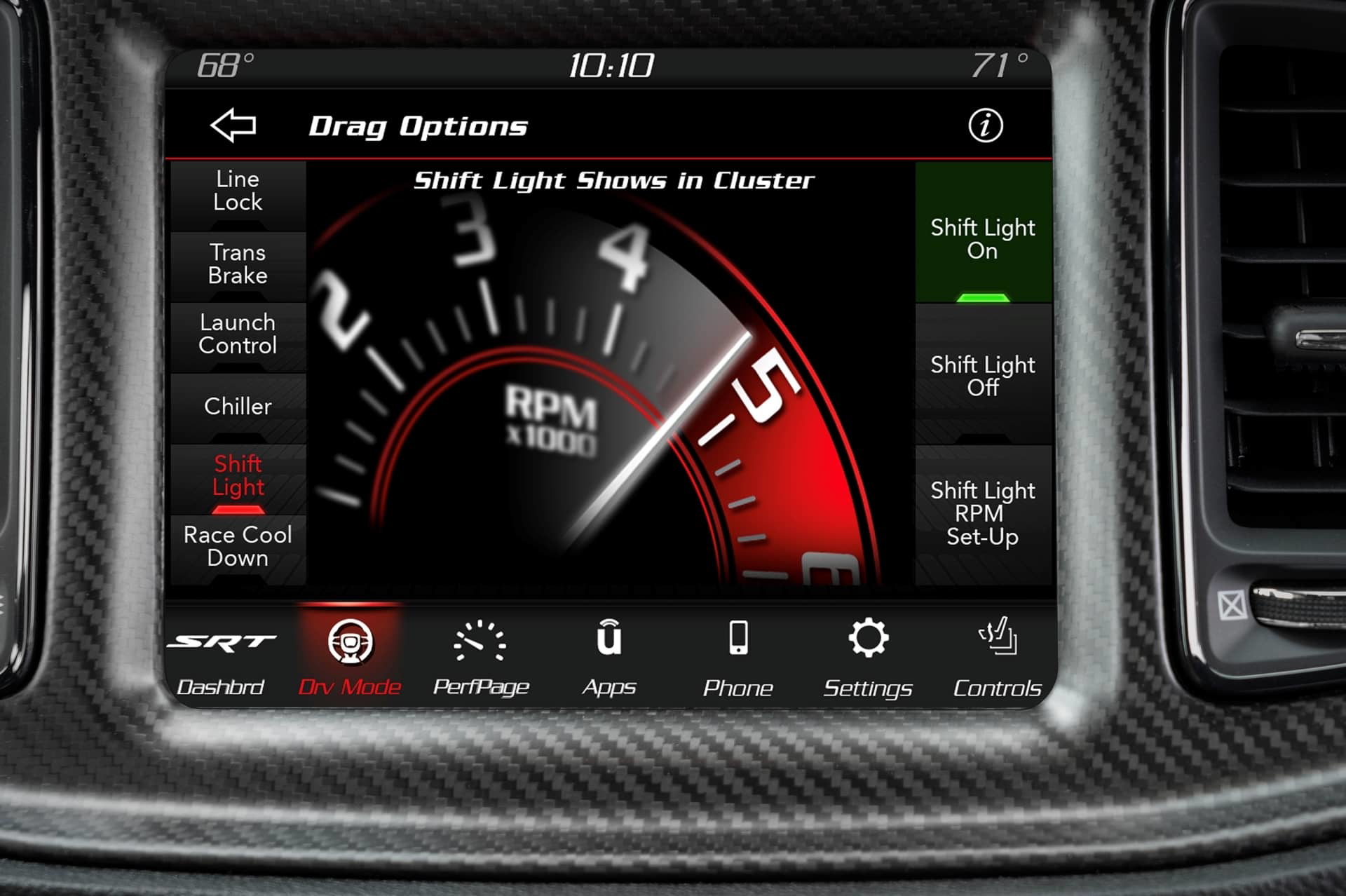Select the highlighted Shift Light option

238,475
